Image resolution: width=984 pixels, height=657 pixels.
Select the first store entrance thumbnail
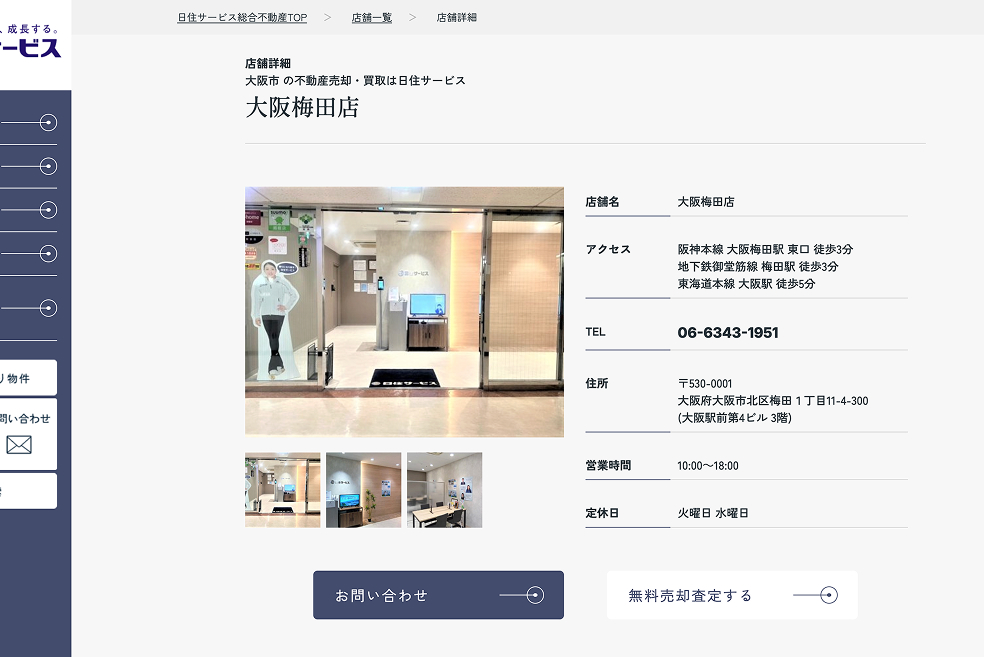283,490
